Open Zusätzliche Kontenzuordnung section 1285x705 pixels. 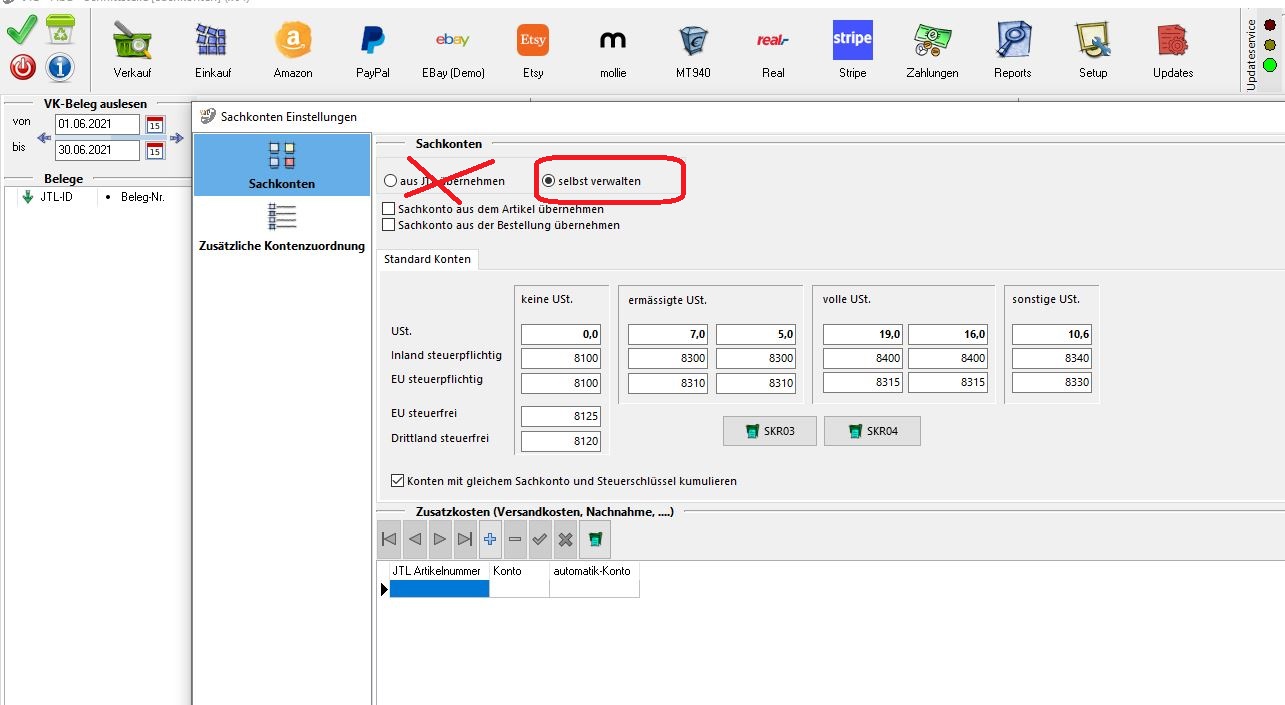click(x=282, y=228)
